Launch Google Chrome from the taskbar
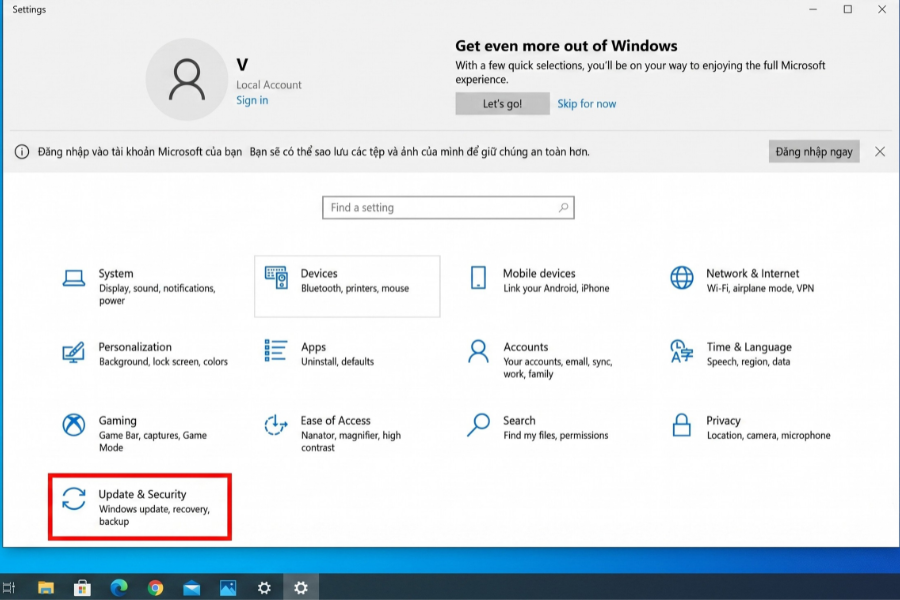 coord(155,587)
